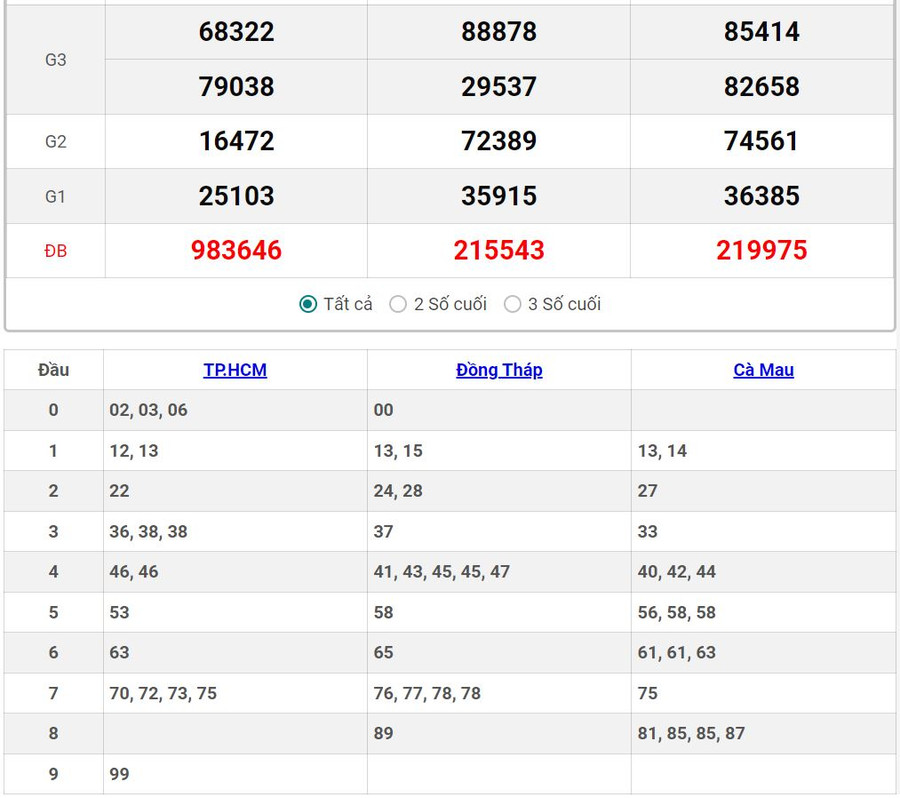Switch to '3 Số cuối' display option
Viewport: 900px width, 798px height.
pyautogui.click(x=513, y=304)
